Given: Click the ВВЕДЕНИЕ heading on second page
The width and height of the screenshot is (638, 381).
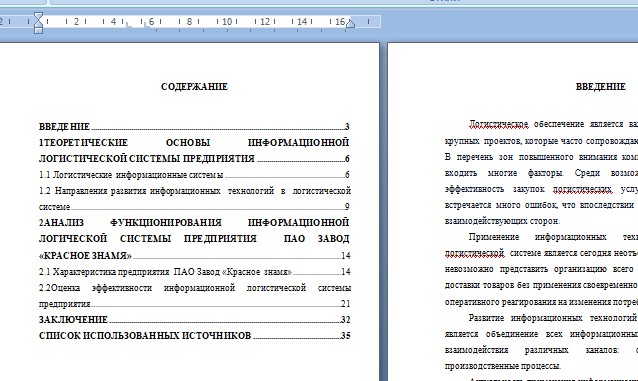Looking at the screenshot, I should click(x=601, y=87).
